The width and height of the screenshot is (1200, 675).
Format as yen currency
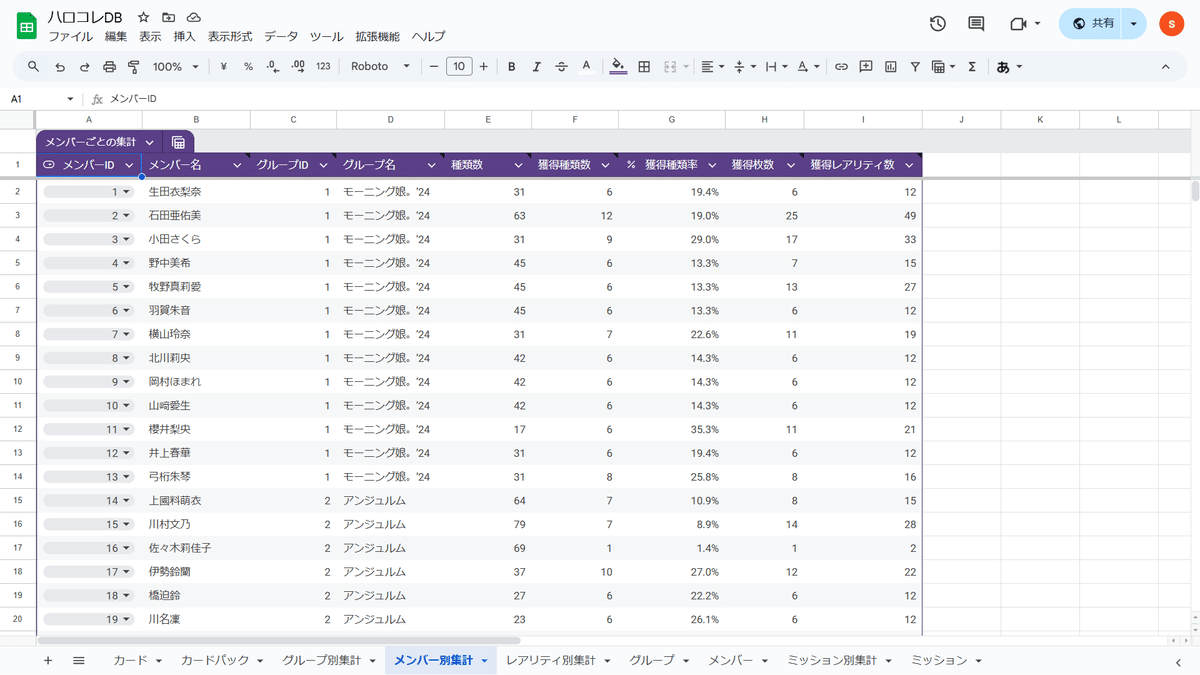(x=223, y=67)
